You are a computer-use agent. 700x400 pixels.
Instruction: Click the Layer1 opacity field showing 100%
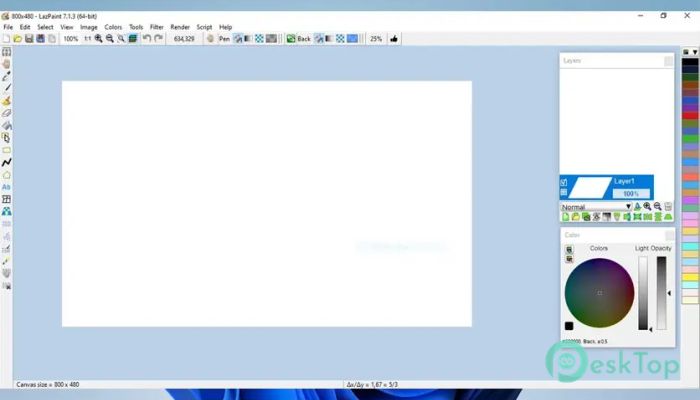coord(631,194)
